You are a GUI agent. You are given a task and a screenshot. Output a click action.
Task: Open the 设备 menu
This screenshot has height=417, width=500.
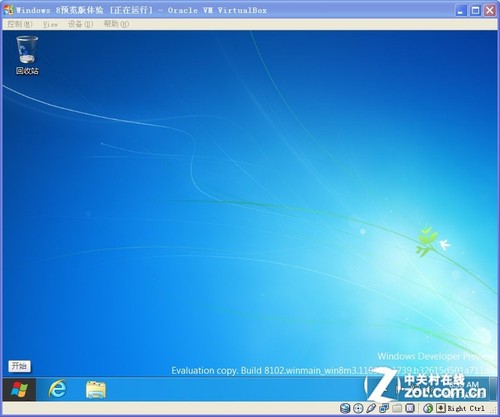[80, 24]
